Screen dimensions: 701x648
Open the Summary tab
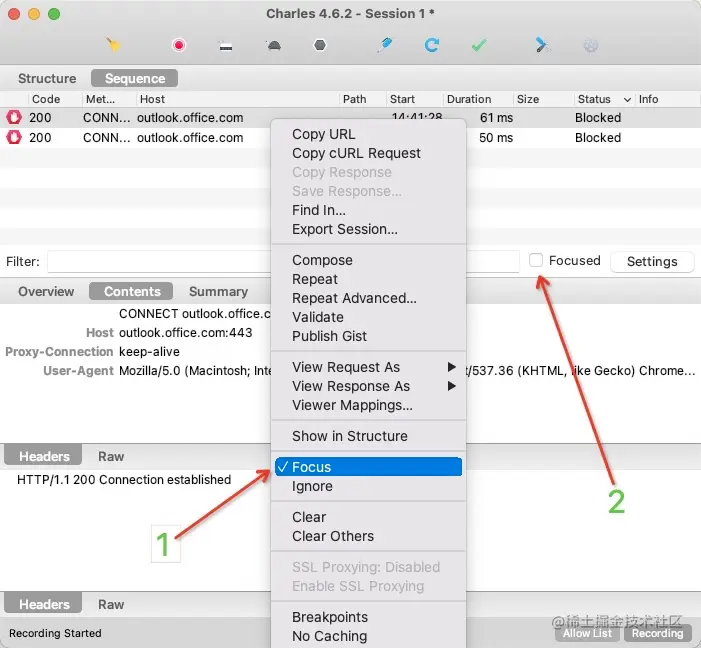218,292
